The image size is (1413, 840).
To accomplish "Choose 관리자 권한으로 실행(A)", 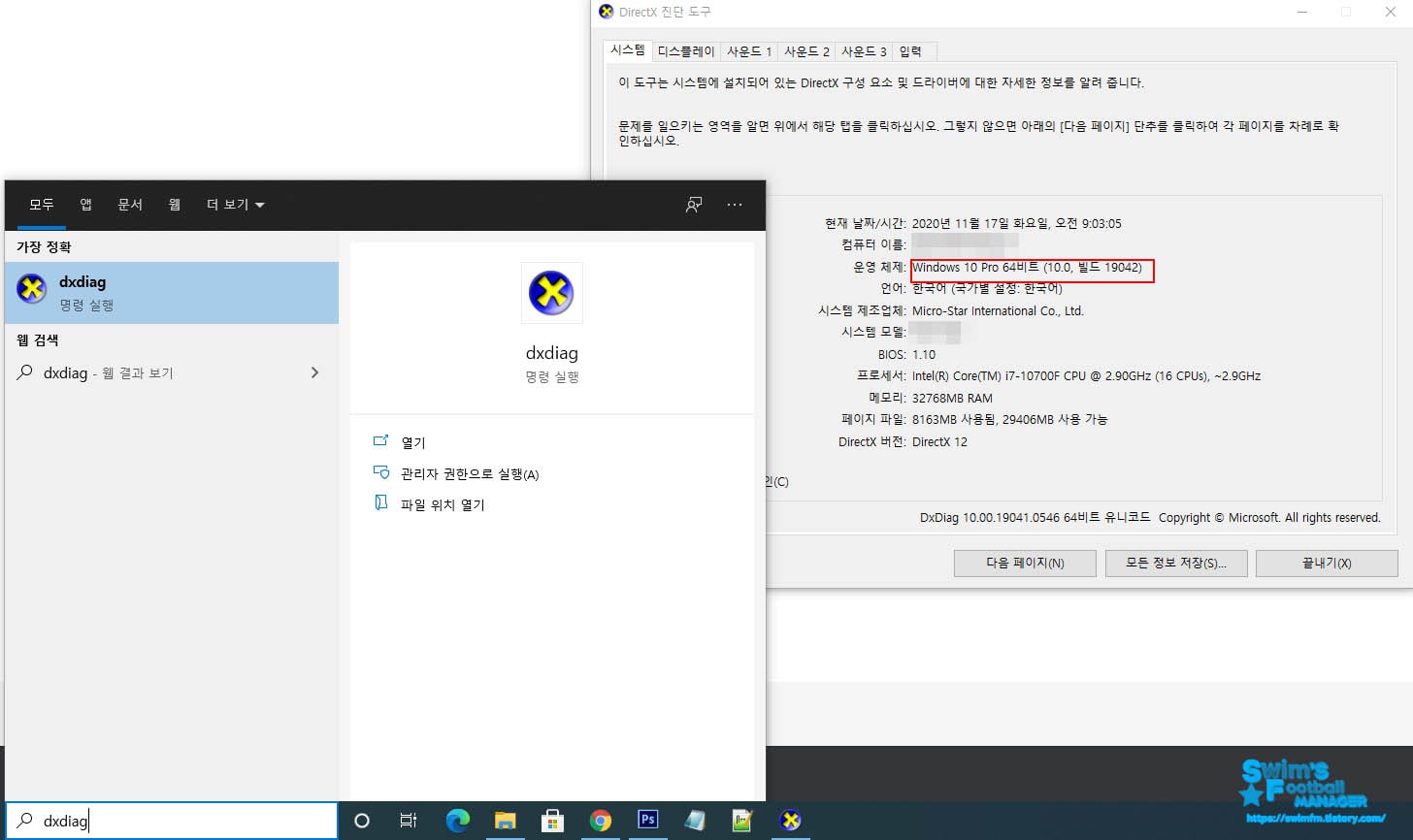I will pos(470,474).
